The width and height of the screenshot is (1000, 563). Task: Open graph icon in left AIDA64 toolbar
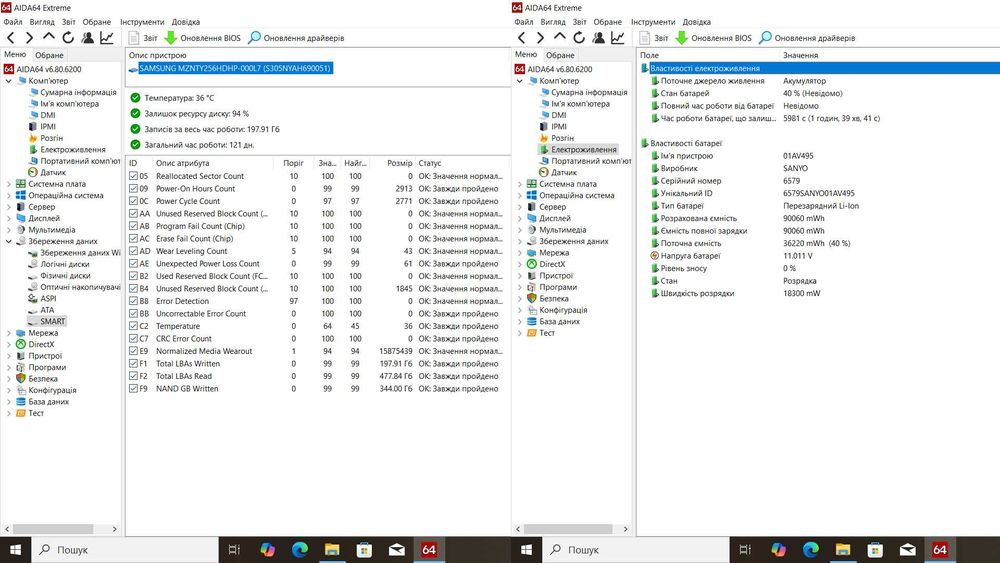pyautogui.click(x=107, y=38)
